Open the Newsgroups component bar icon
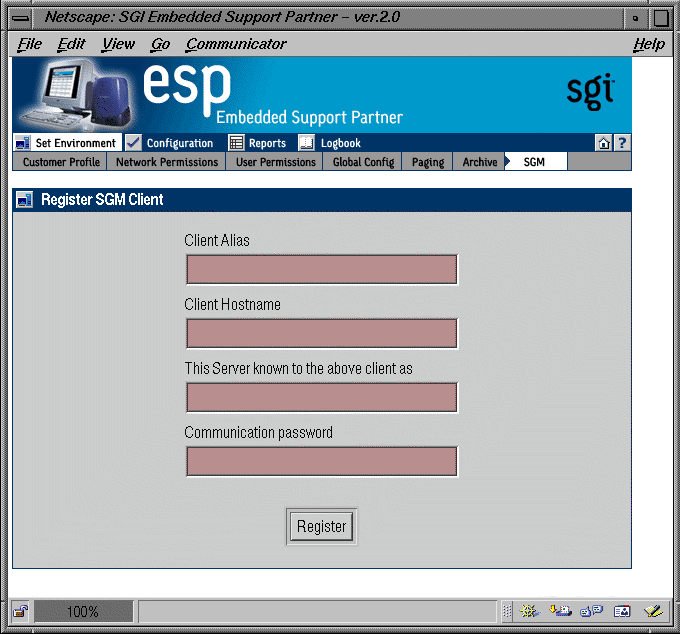 [592, 611]
